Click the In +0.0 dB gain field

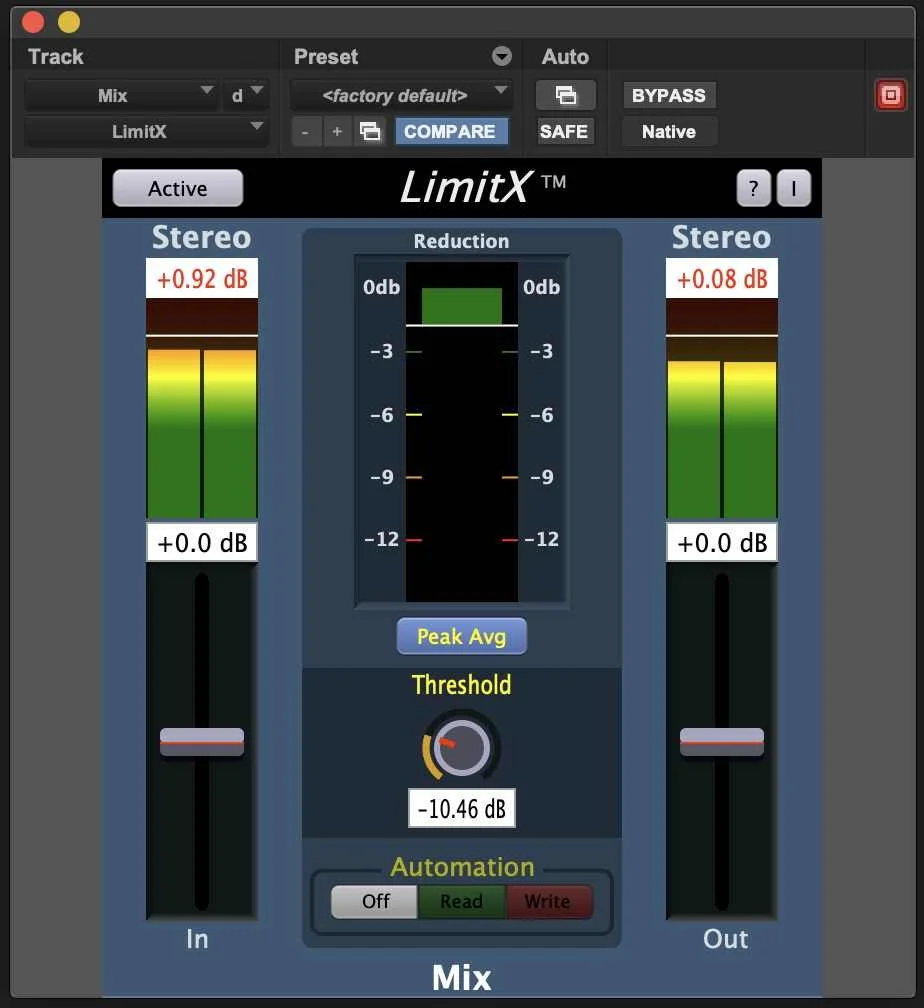click(202, 543)
